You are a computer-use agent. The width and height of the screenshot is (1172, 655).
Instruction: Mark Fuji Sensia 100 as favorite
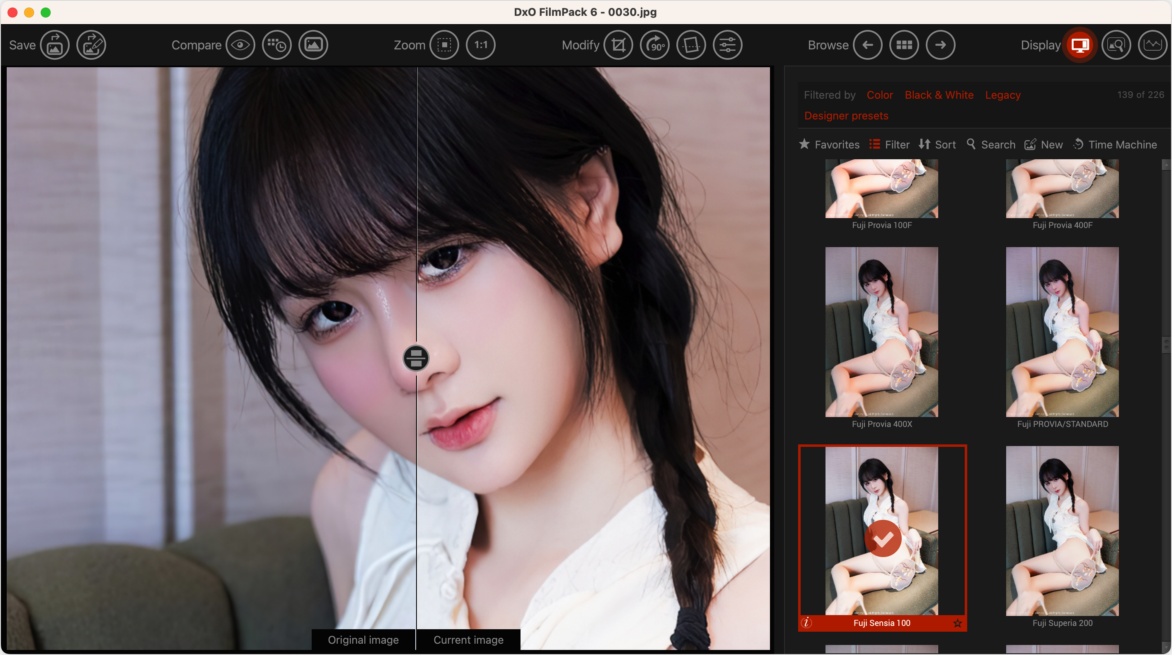click(957, 623)
